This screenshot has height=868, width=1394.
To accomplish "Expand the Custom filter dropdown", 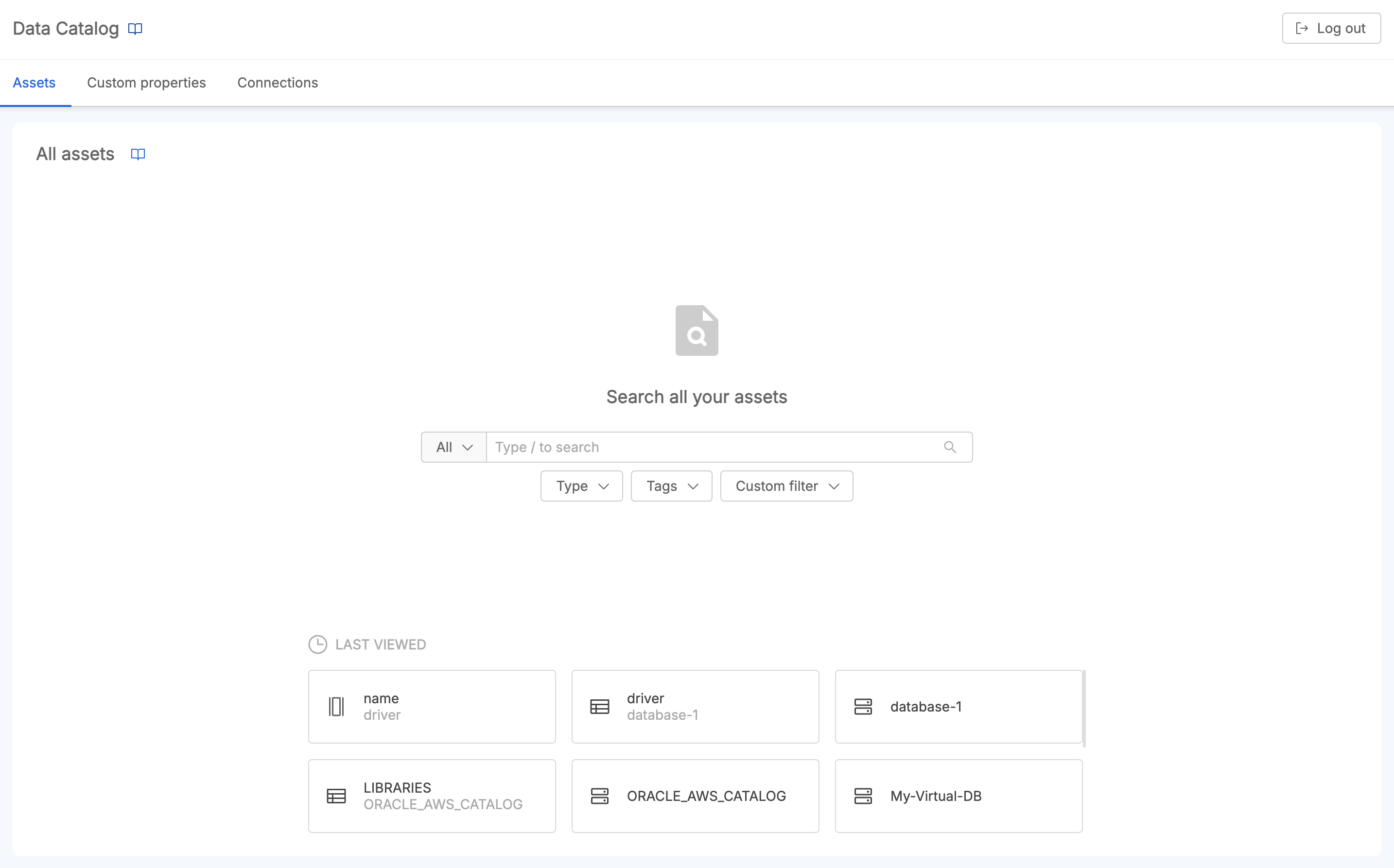I will tap(786, 486).
